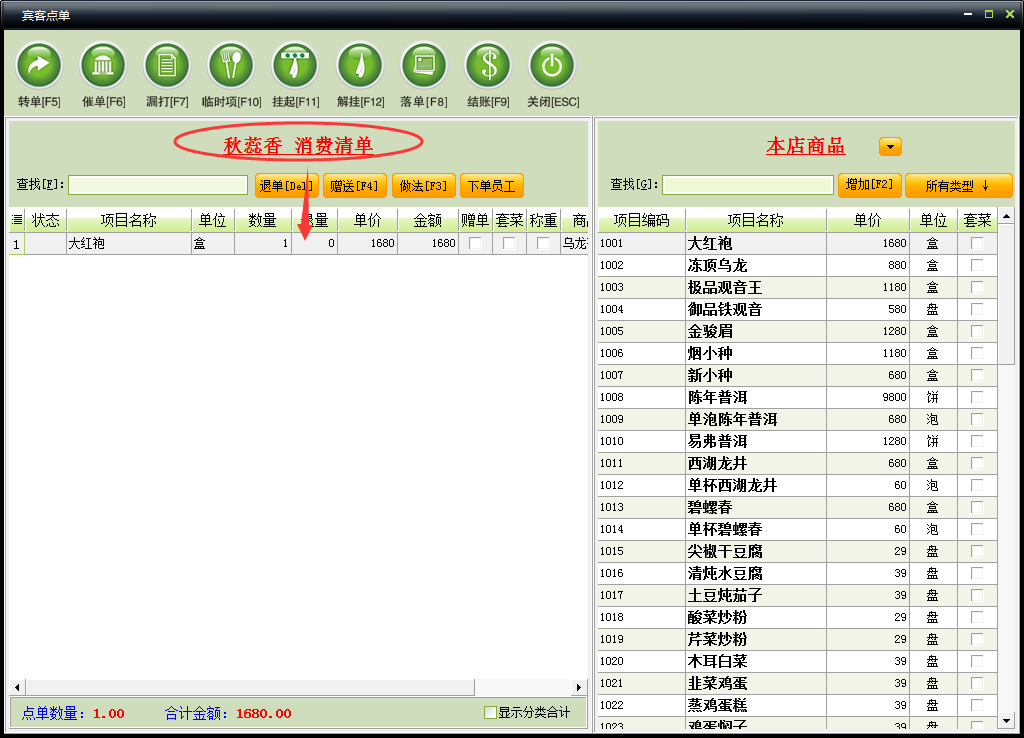Toggle 套菜 checkbox for 陈年普洱
This screenshot has height=738, width=1024.
pos(977,397)
